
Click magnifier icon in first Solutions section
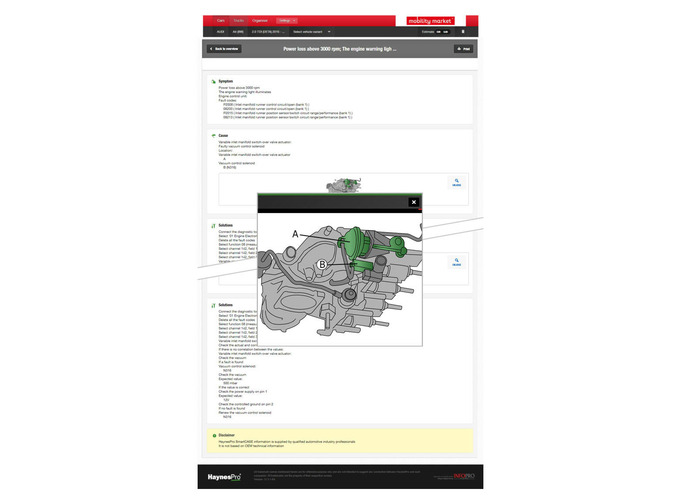click(456, 263)
